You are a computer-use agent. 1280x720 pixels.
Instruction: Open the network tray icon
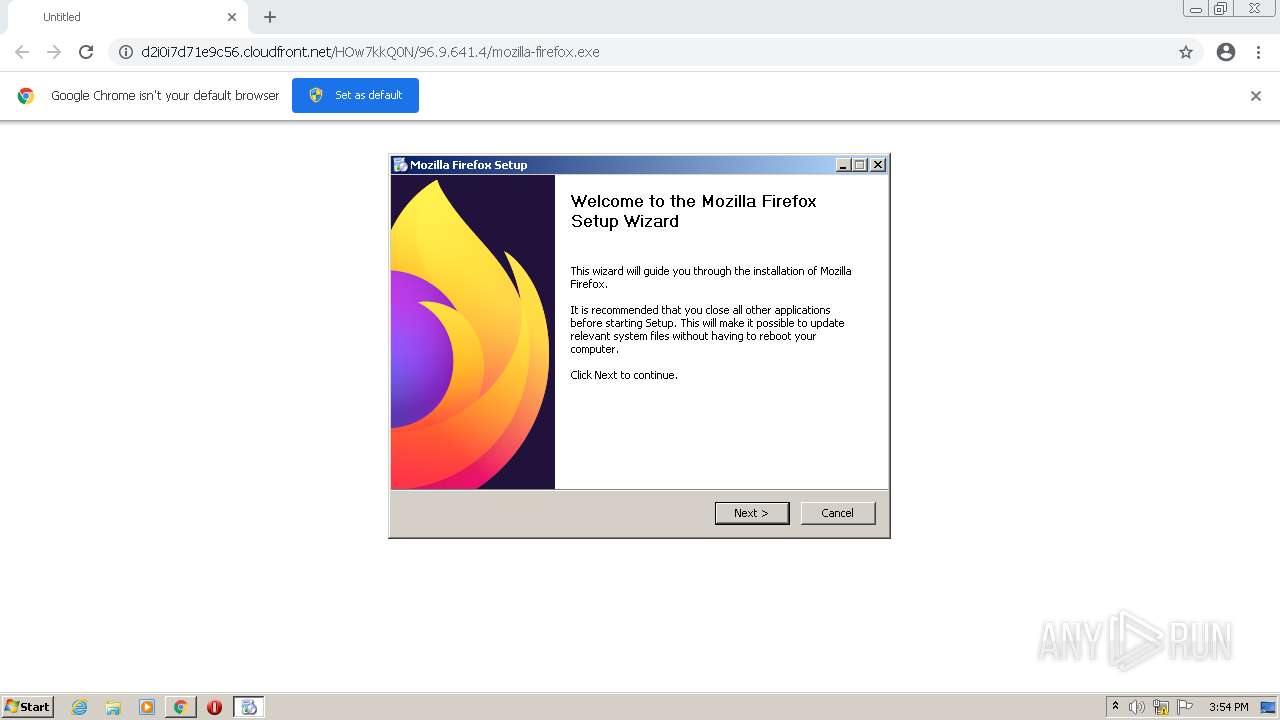1161,707
